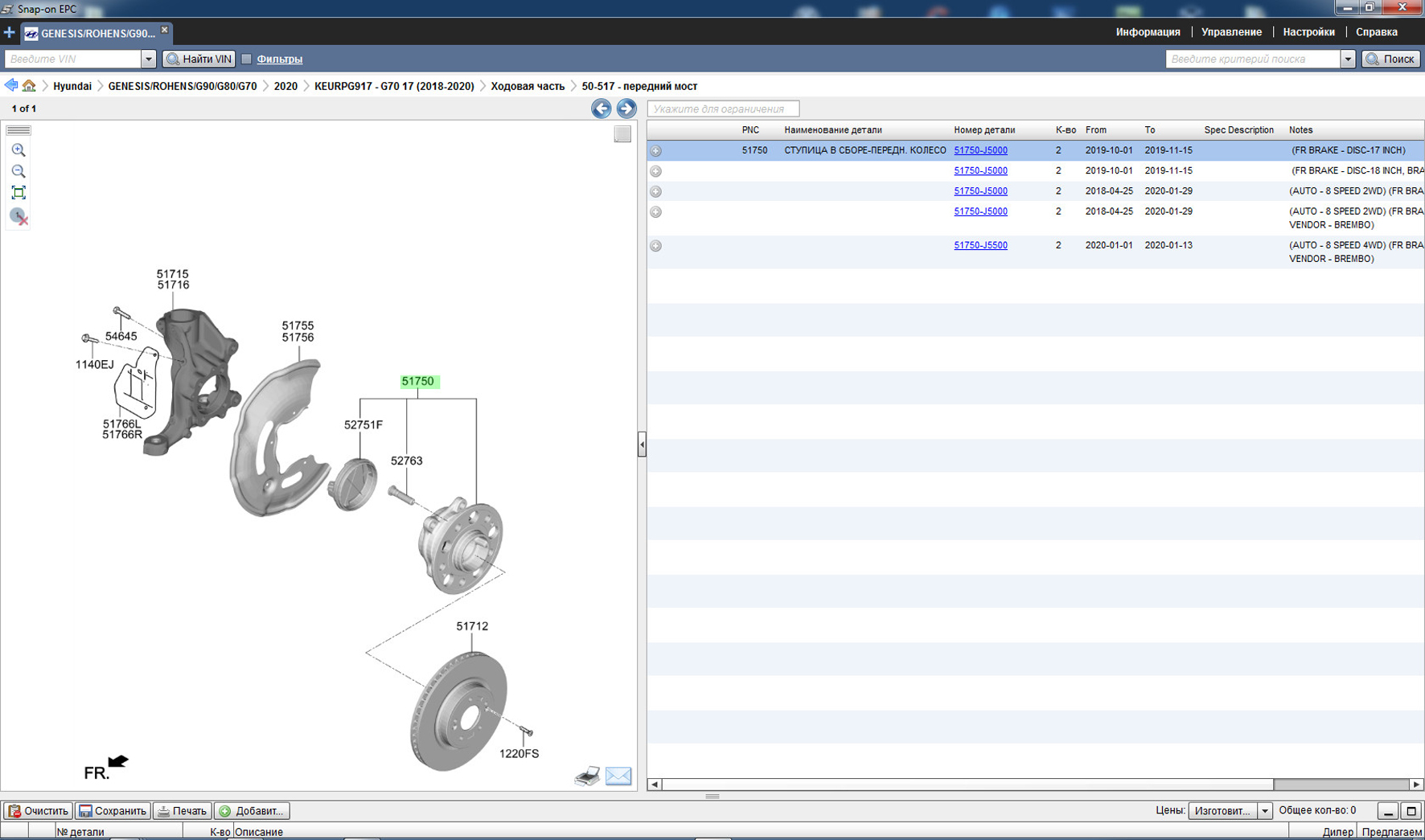
Task: Click the zoom in magnifier icon
Action: [18, 150]
